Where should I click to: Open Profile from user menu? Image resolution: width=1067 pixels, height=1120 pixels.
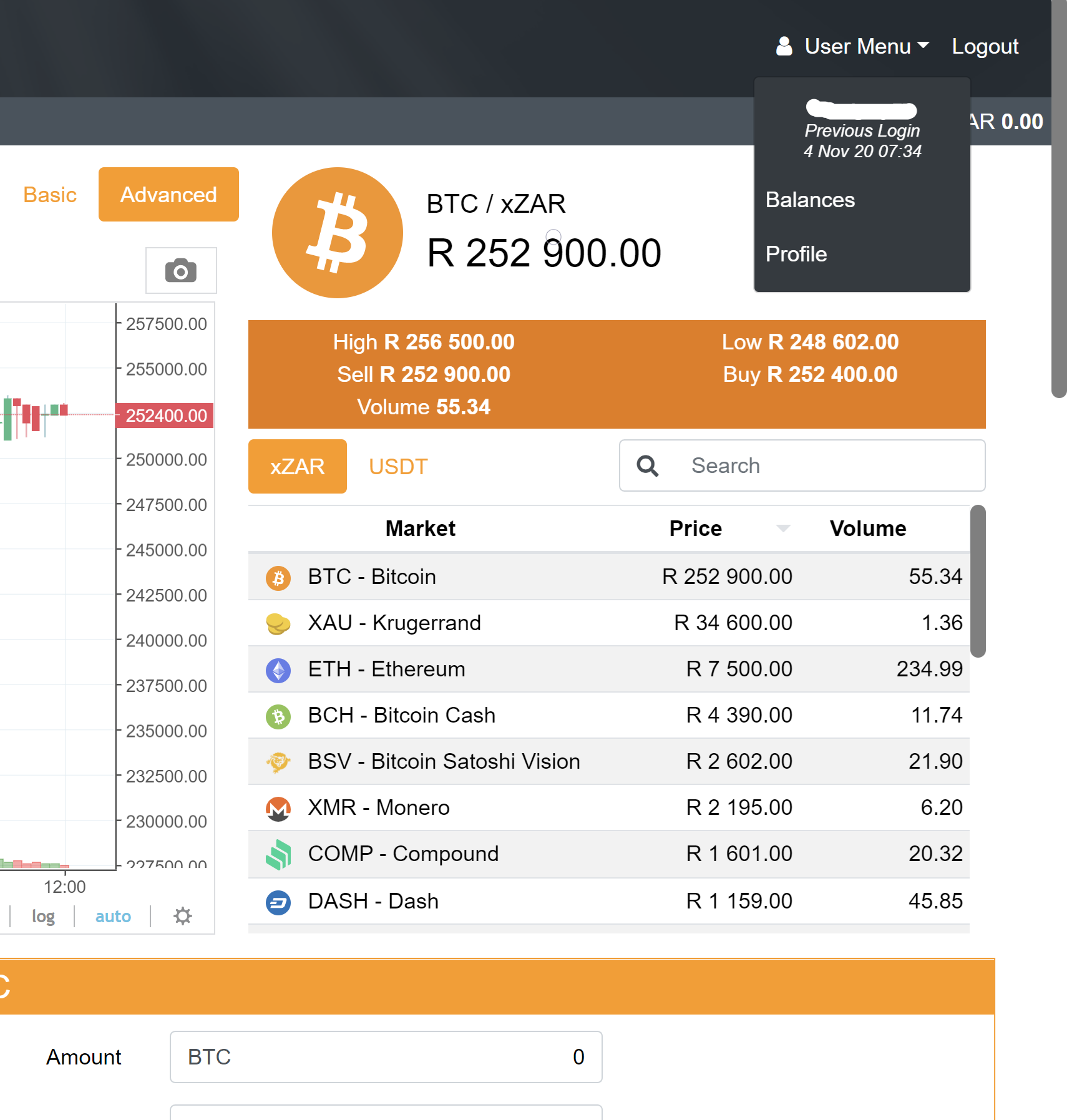pyautogui.click(x=796, y=254)
